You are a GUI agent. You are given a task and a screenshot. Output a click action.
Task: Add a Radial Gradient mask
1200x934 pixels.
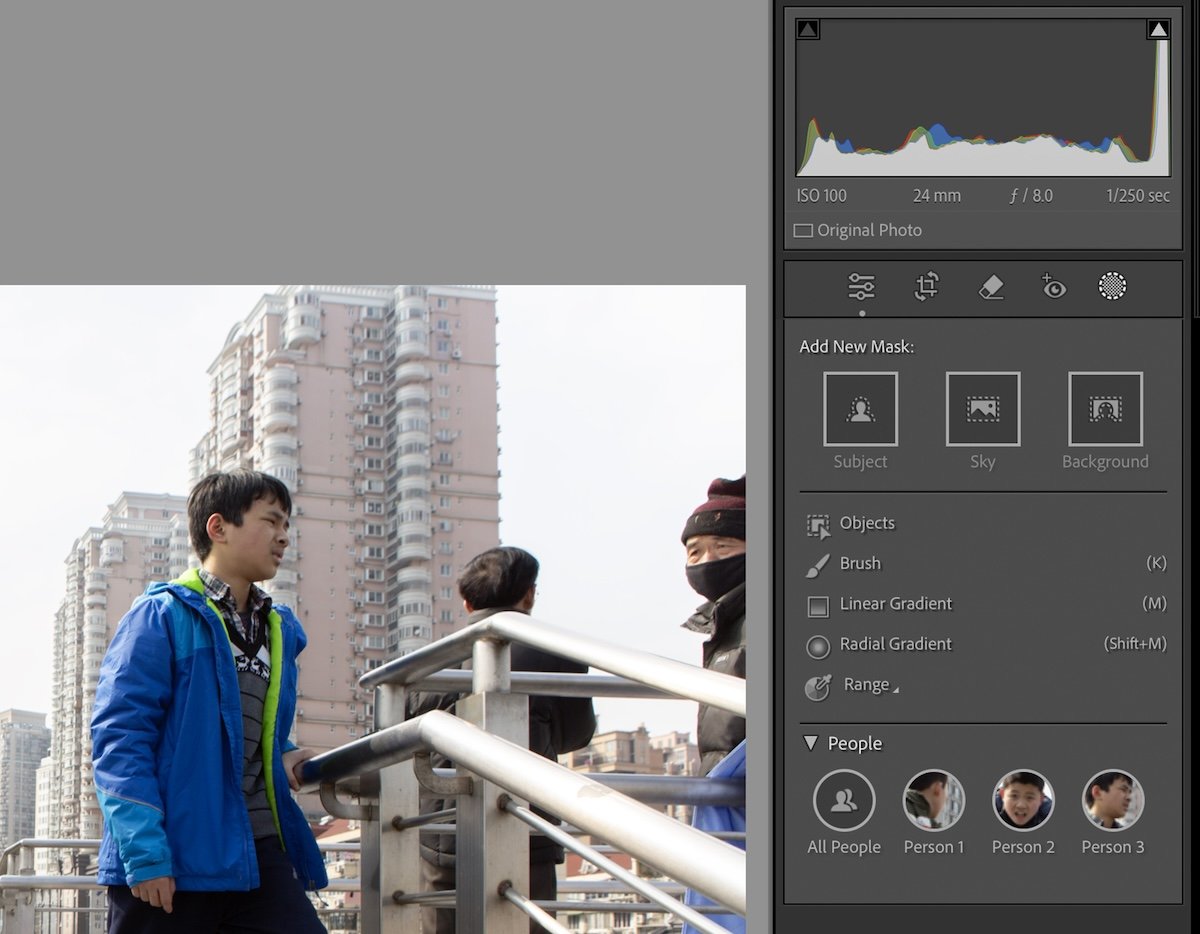point(889,644)
